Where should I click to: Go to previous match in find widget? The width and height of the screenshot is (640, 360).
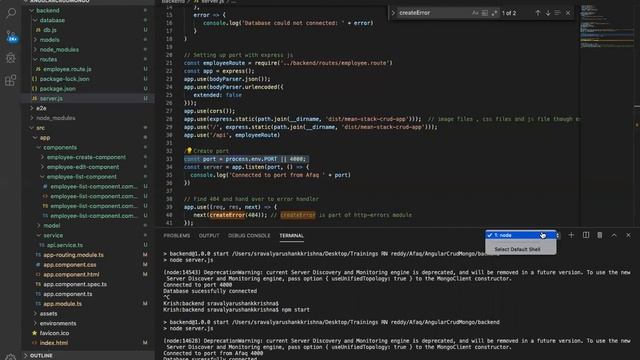[x=538, y=13]
